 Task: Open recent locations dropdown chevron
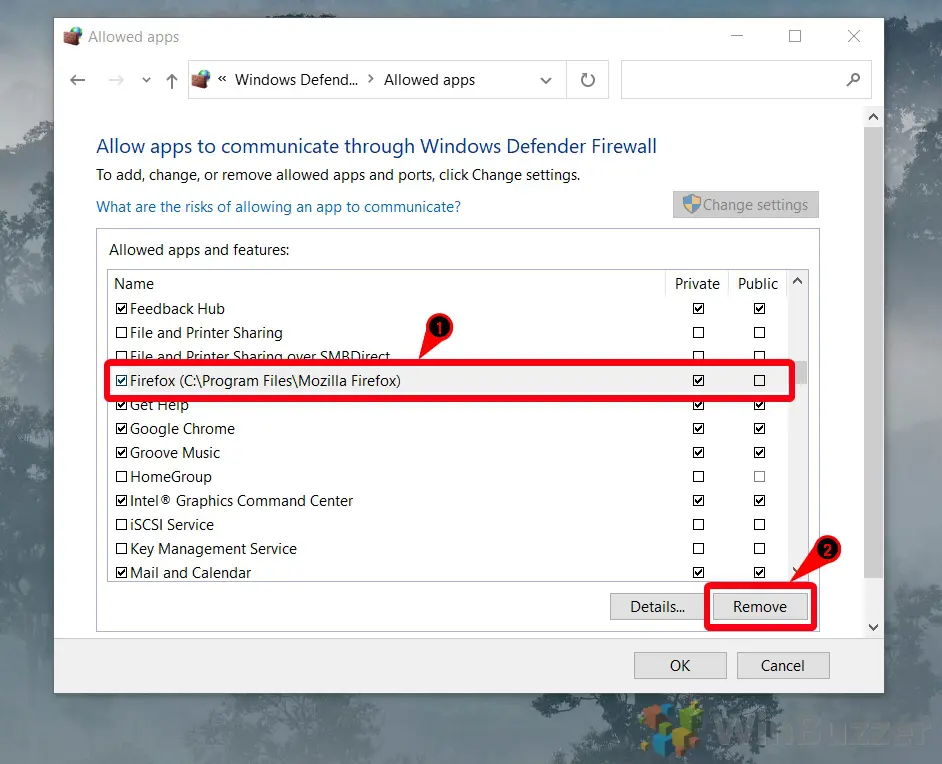[x=146, y=80]
